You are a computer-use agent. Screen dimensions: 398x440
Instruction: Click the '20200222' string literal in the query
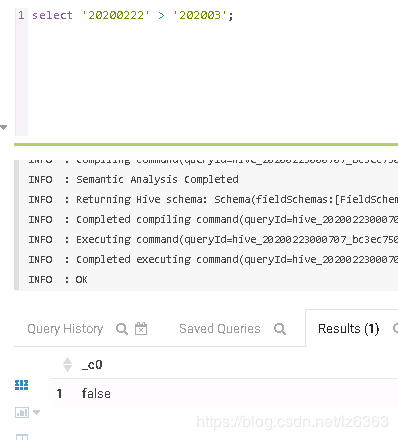click(116, 15)
